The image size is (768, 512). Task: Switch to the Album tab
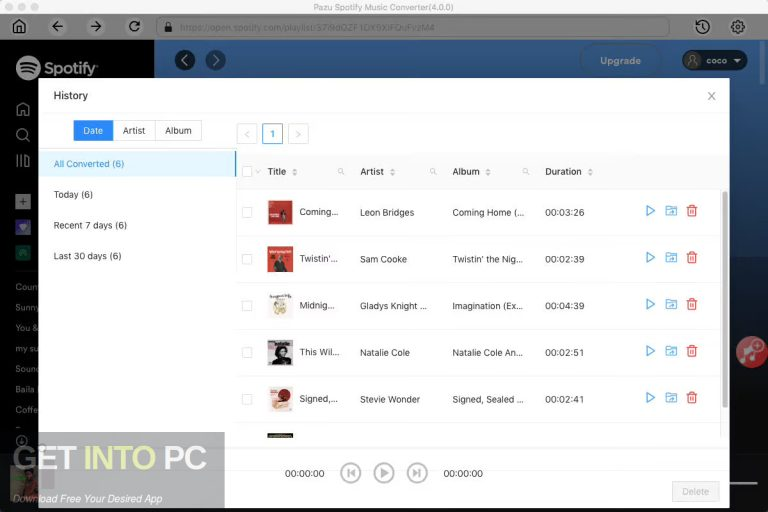tap(178, 130)
